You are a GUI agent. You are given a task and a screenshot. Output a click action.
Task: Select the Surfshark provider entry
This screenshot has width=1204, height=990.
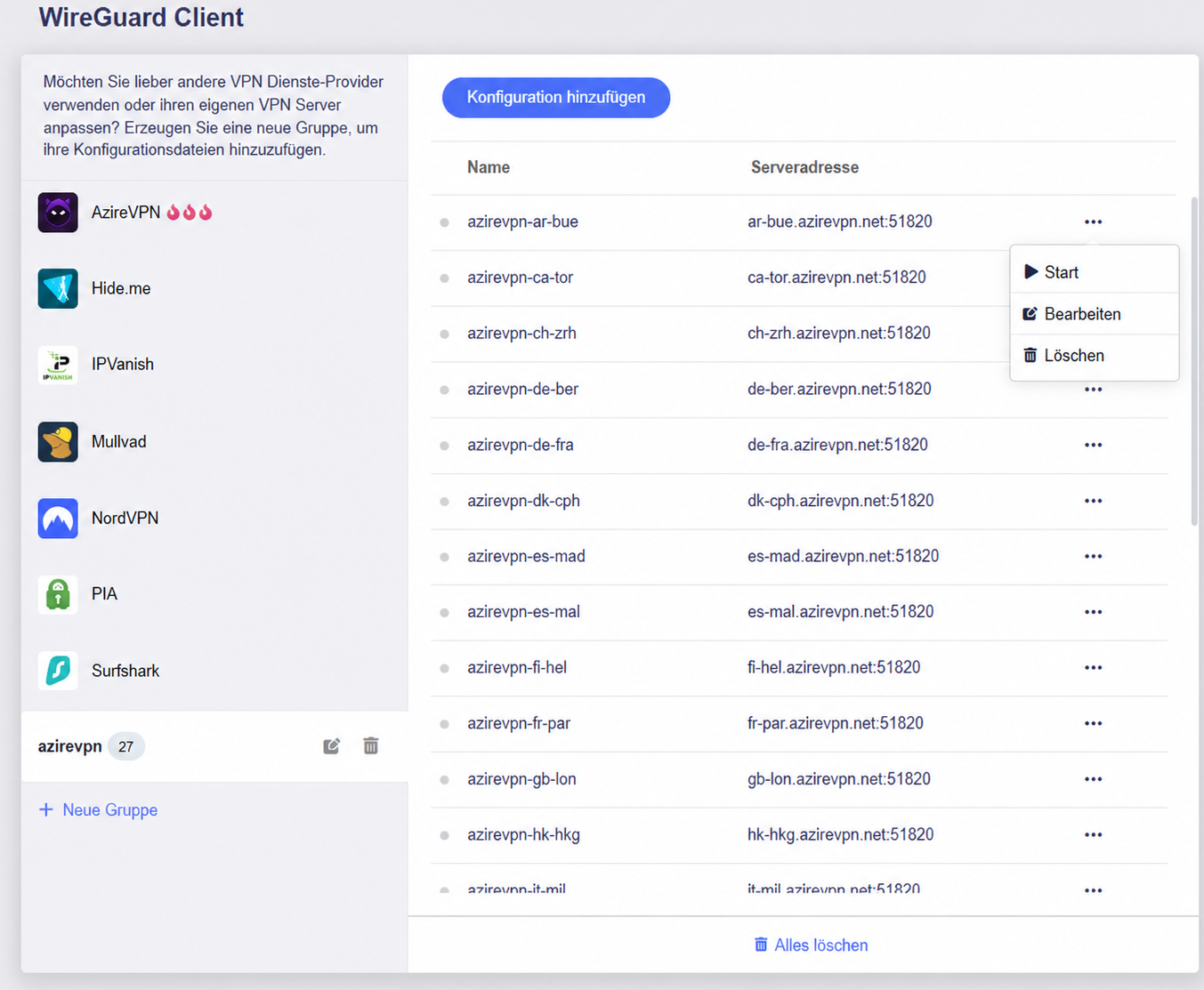214,671
